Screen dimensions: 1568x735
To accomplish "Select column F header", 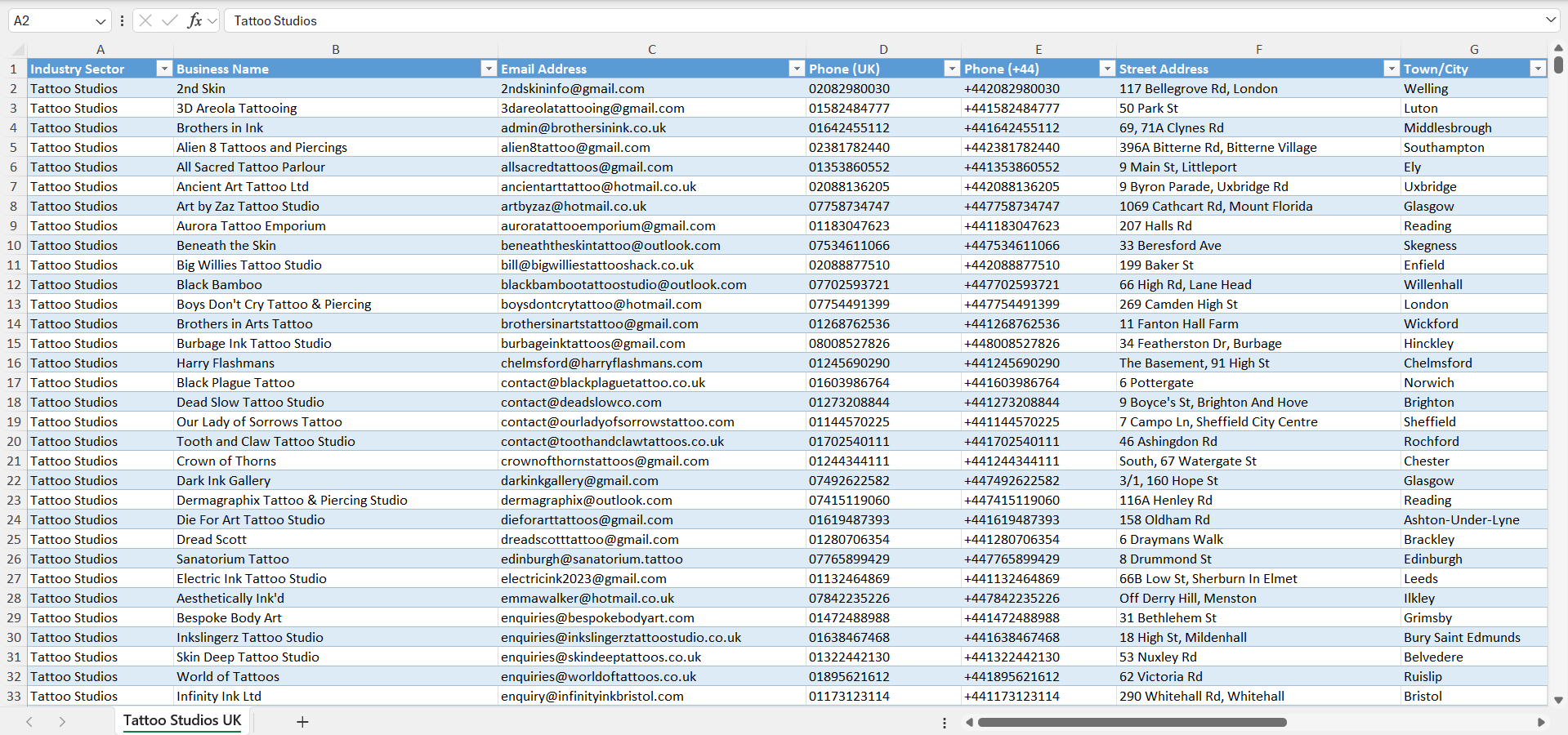I will pyautogui.click(x=1258, y=49).
